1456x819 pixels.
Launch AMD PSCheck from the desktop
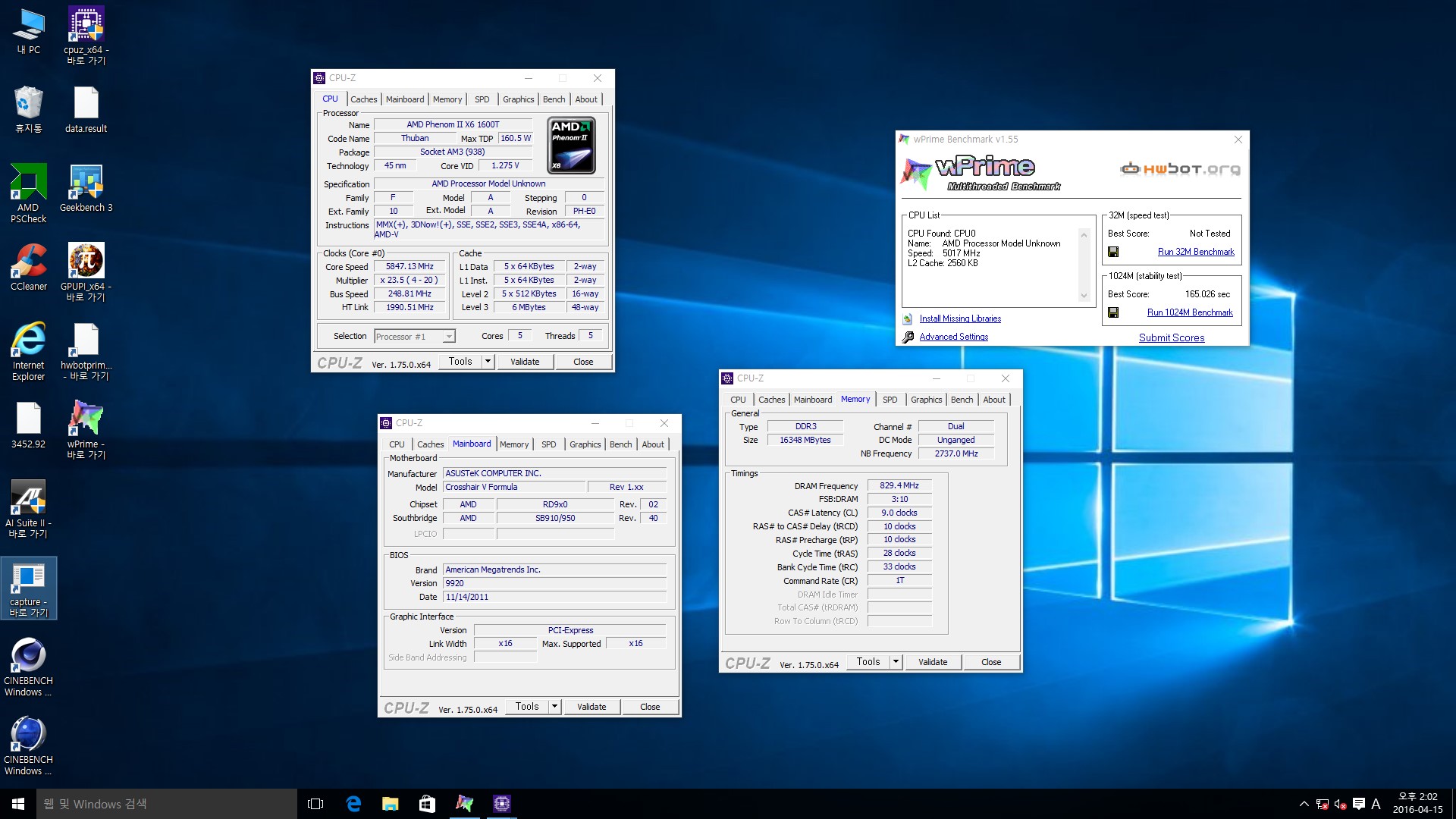(x=29, y=193)
